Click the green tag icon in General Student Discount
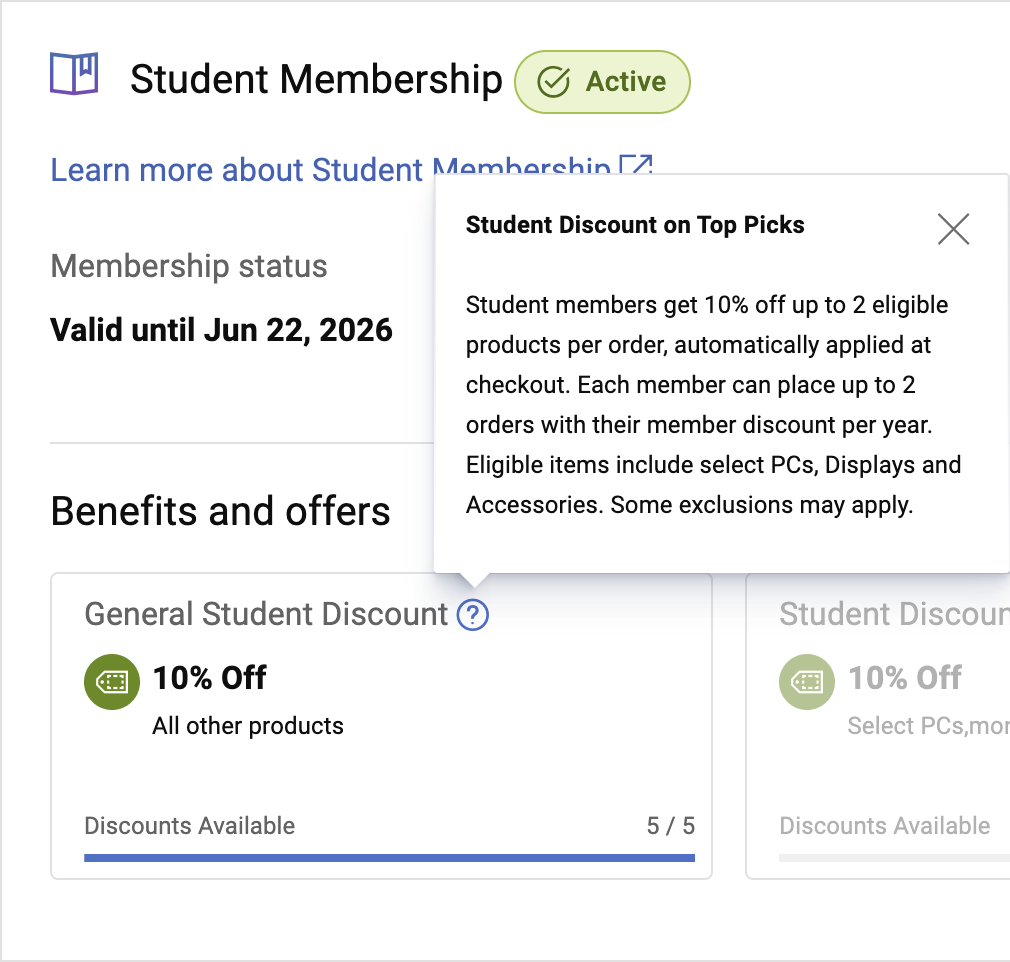 110,682
